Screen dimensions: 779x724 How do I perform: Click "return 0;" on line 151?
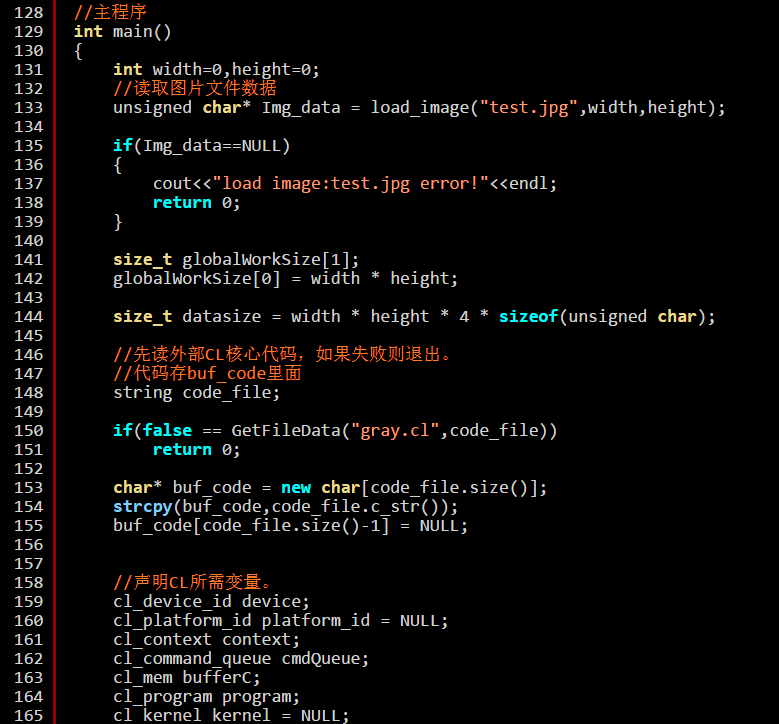[196, 450]
